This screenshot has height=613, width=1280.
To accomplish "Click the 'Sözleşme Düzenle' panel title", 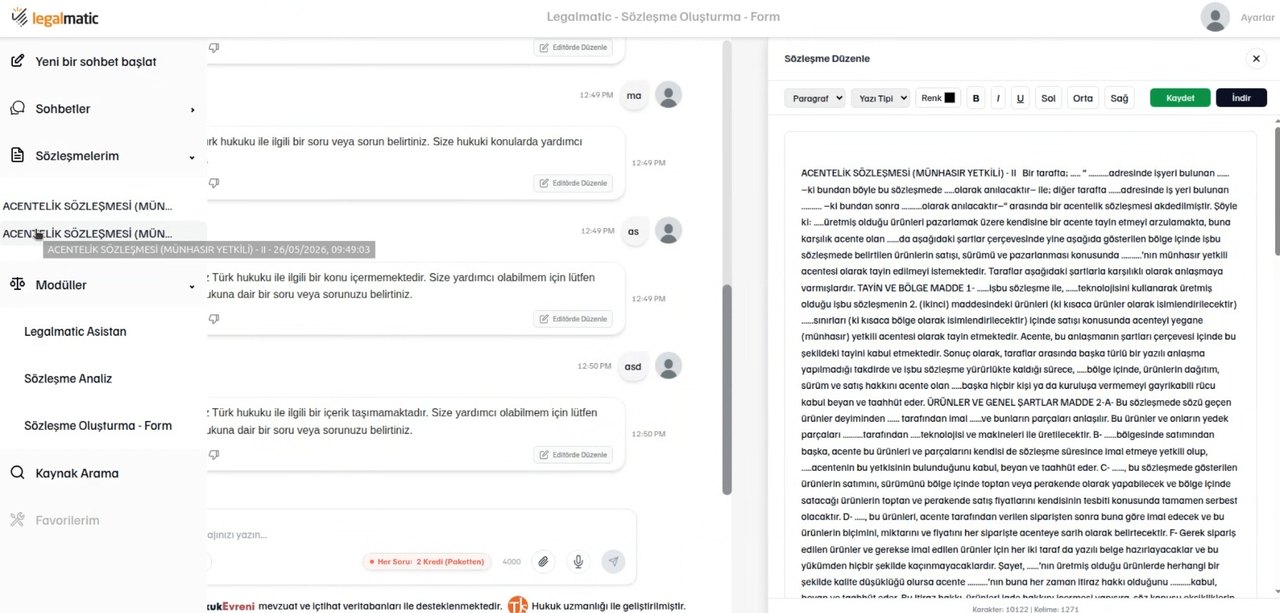I will click(827, 59).
